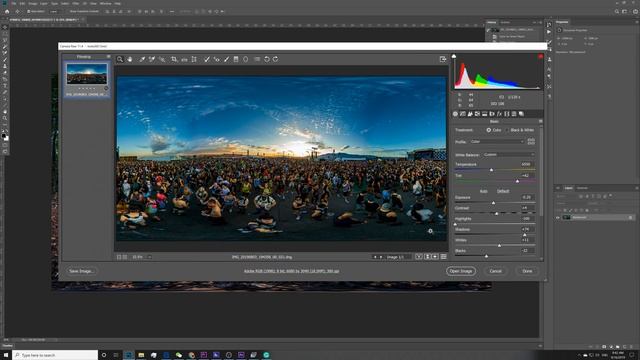Screen dimensions: 640x360
Task: Click the Exposure slider handle
Action: tap(493, 202)
